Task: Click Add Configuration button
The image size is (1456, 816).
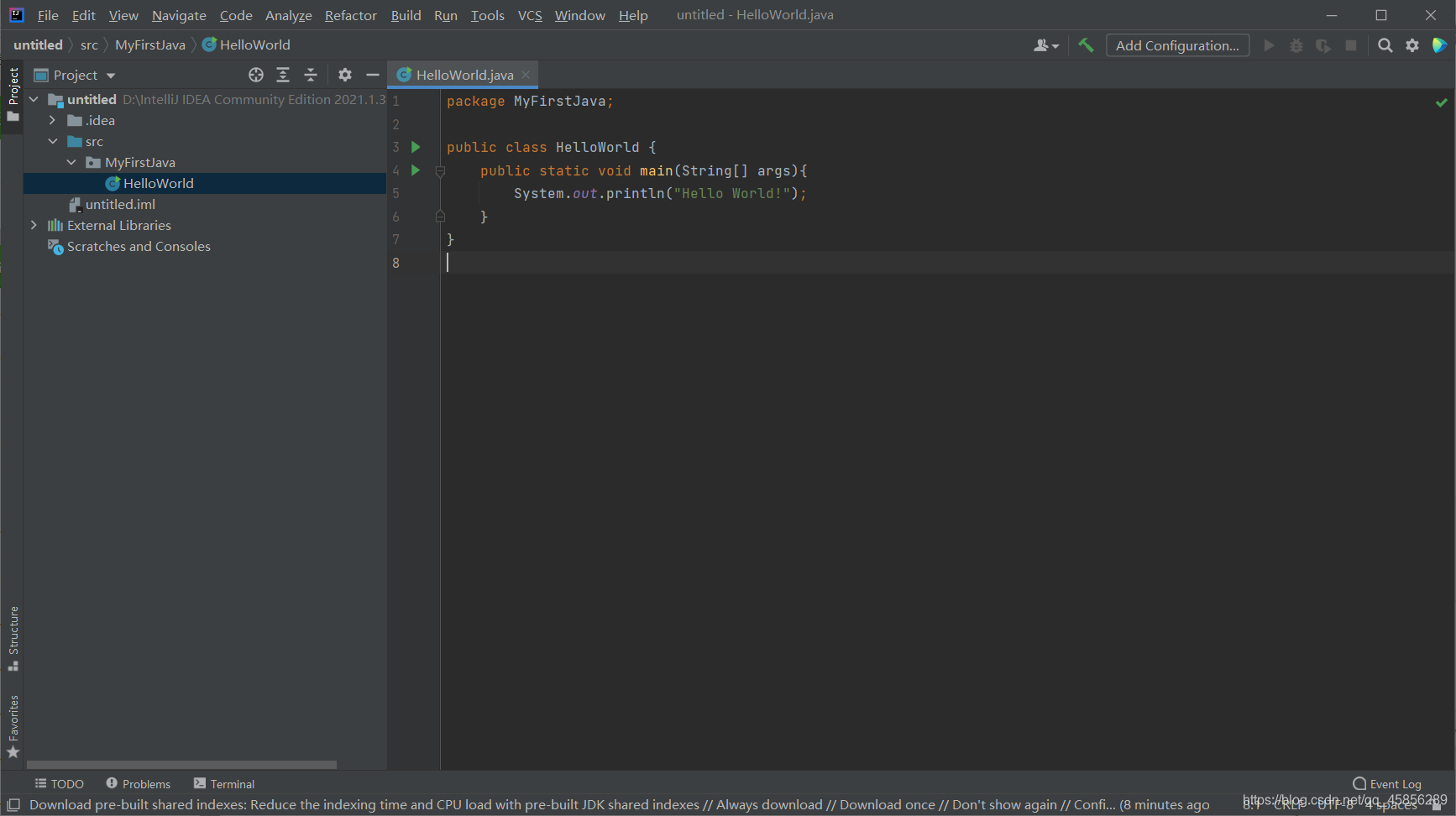Action: click(x=1177, y=45)
